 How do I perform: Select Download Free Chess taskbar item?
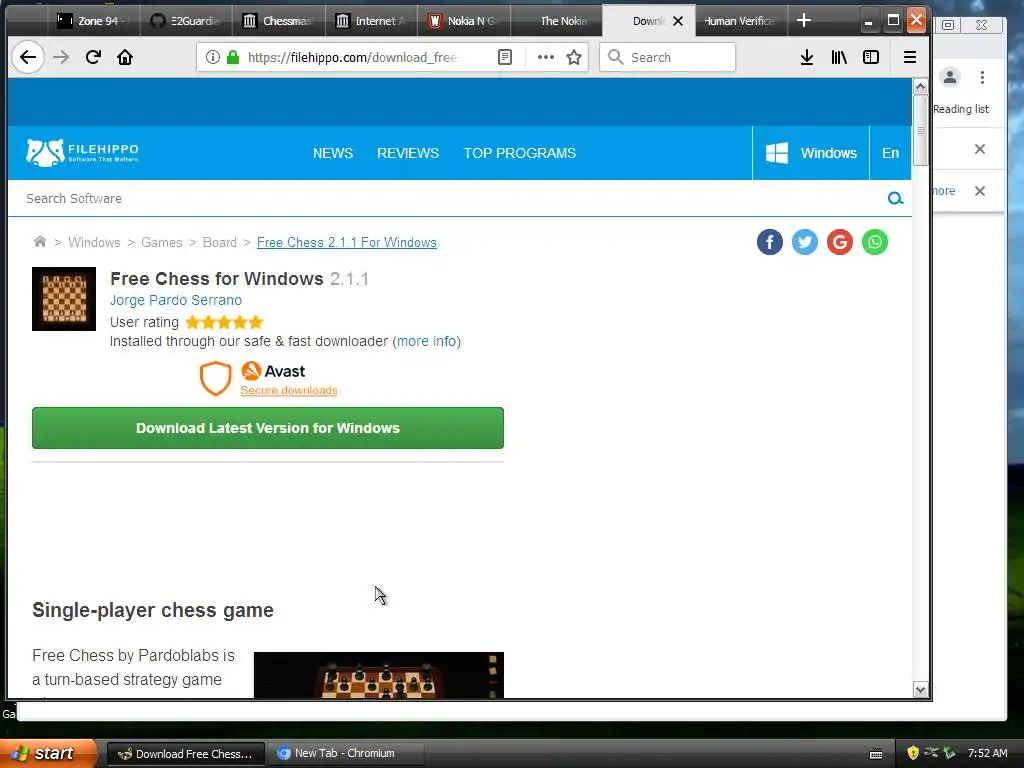tap(185, 754)
